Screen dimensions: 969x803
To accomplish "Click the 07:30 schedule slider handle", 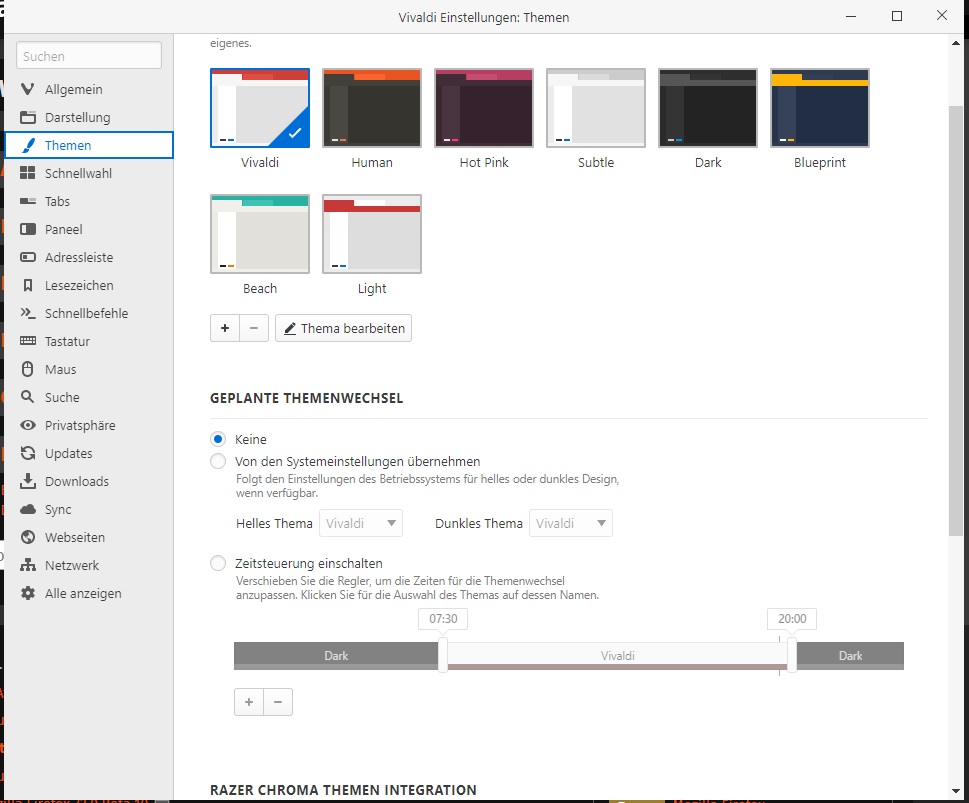I will (x=443, y=655).
